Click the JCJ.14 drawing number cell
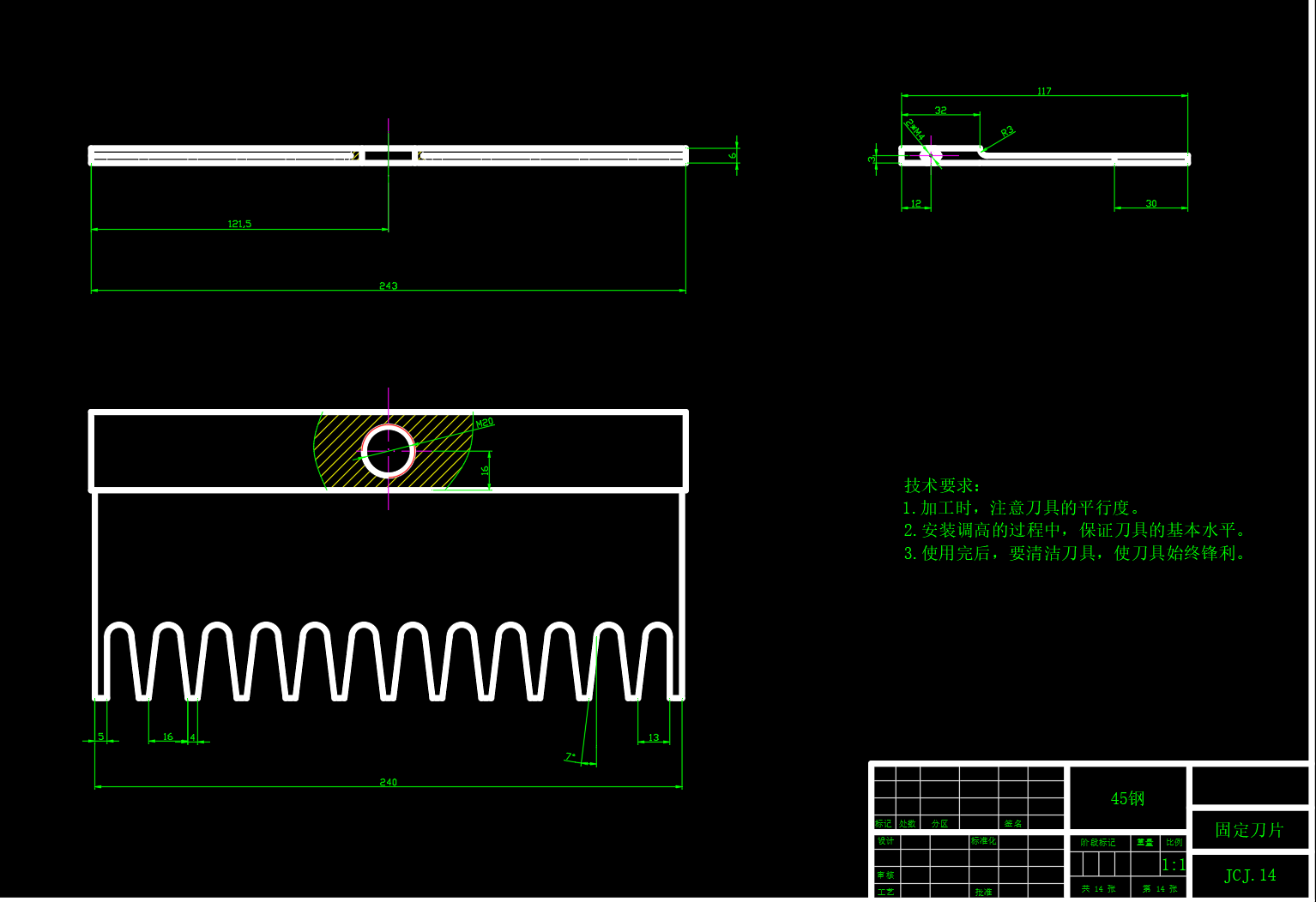The height and width of the screenshot is (902, 1316). point(1249,875)
